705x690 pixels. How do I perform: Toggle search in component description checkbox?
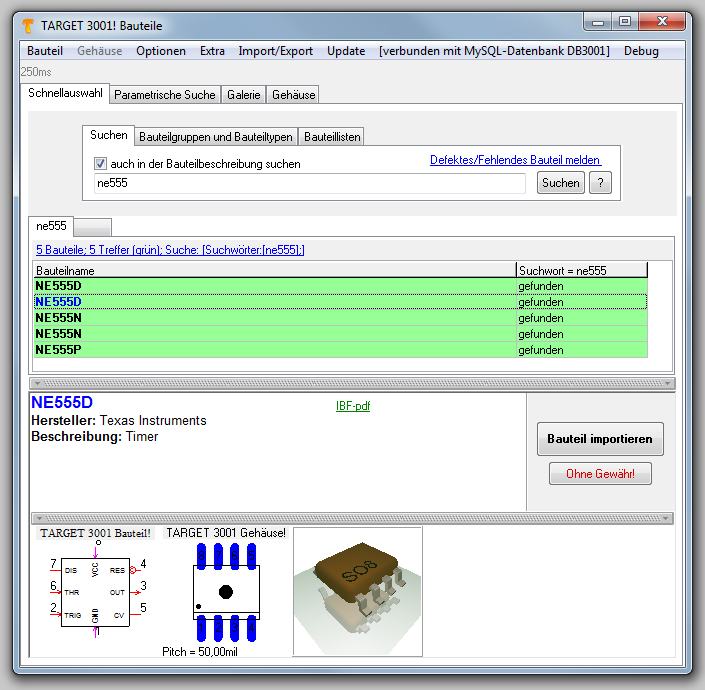click(x=100, y=164)
